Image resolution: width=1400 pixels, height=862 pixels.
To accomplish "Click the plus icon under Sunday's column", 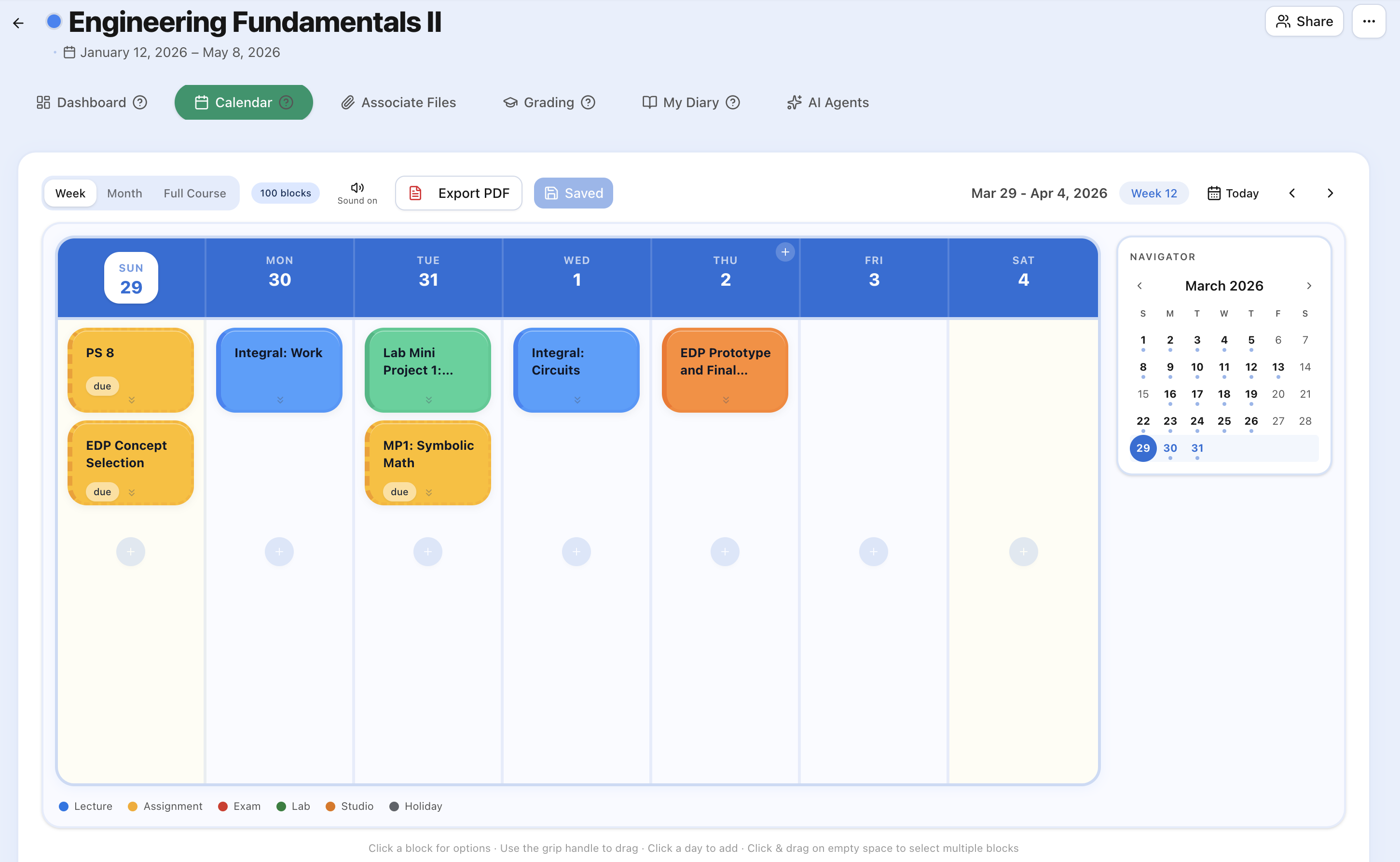I will click(x=130, y=551).
